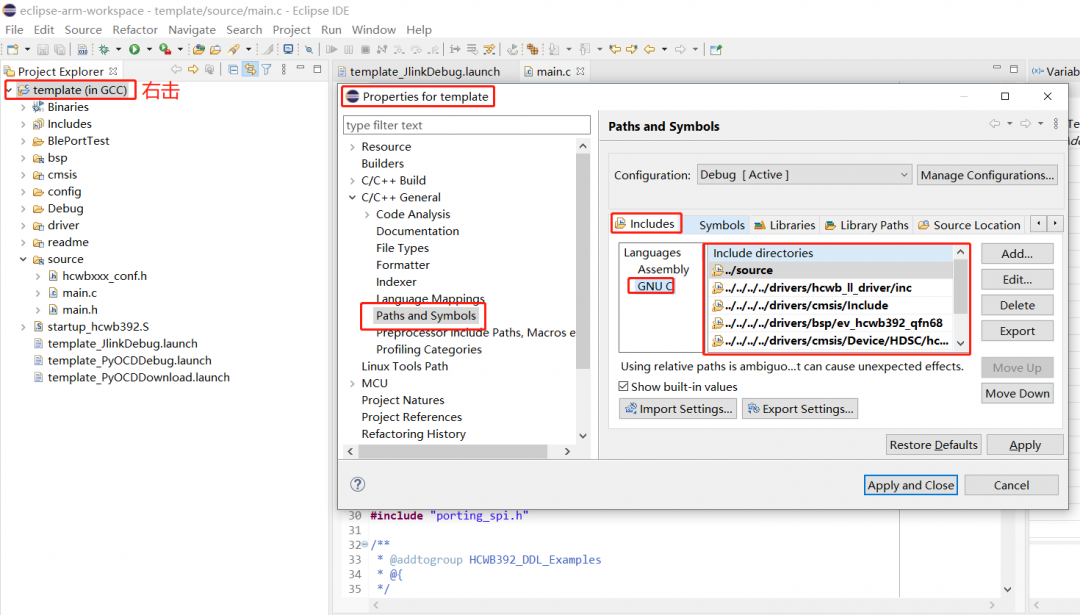This screenshot has height=615, width=1080.
Task: Click in the type filter text field
Action: 466,125
